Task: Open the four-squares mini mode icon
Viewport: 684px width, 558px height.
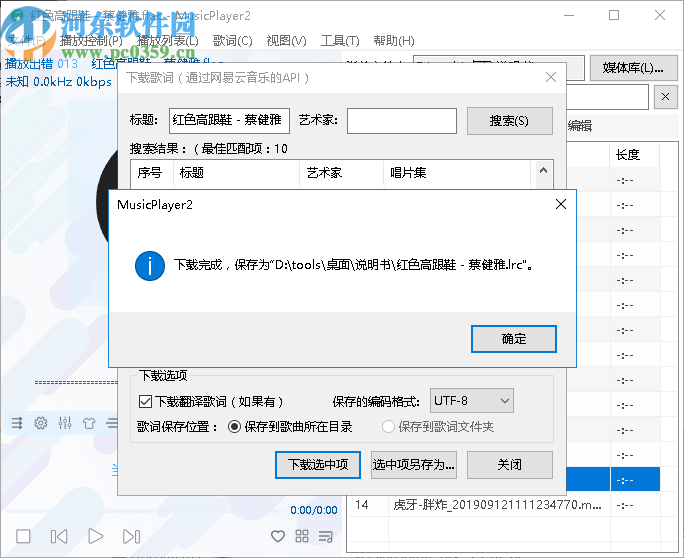Action: coord(302,536)
